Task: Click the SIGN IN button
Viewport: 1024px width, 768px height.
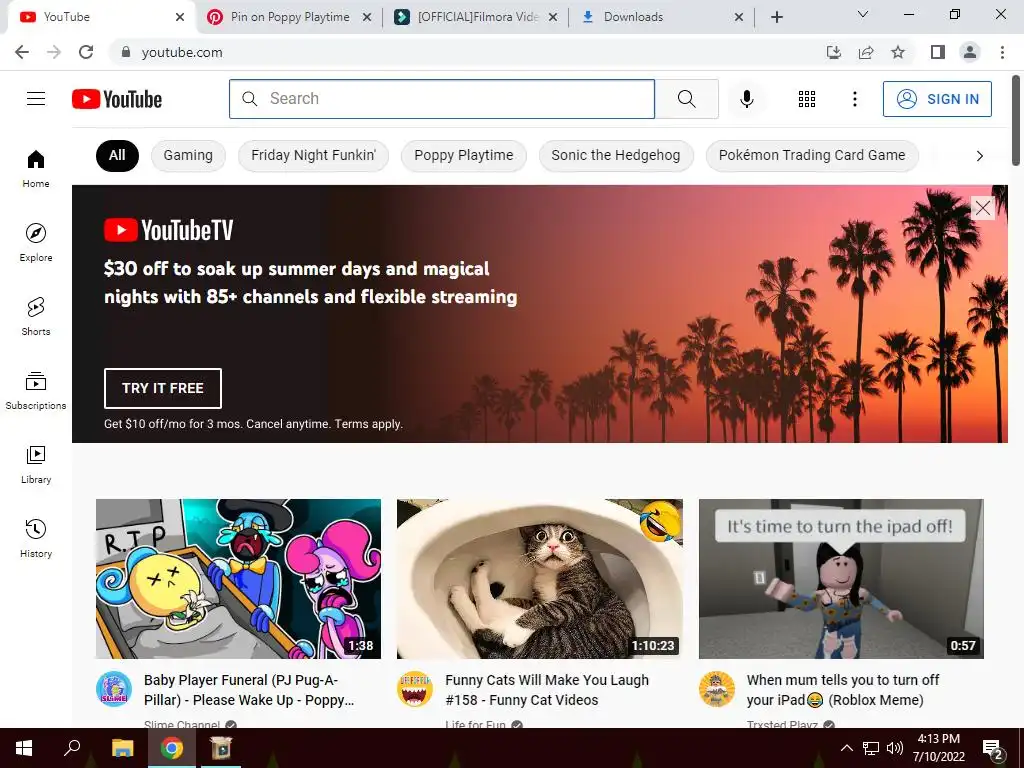Action: [937, 99]
